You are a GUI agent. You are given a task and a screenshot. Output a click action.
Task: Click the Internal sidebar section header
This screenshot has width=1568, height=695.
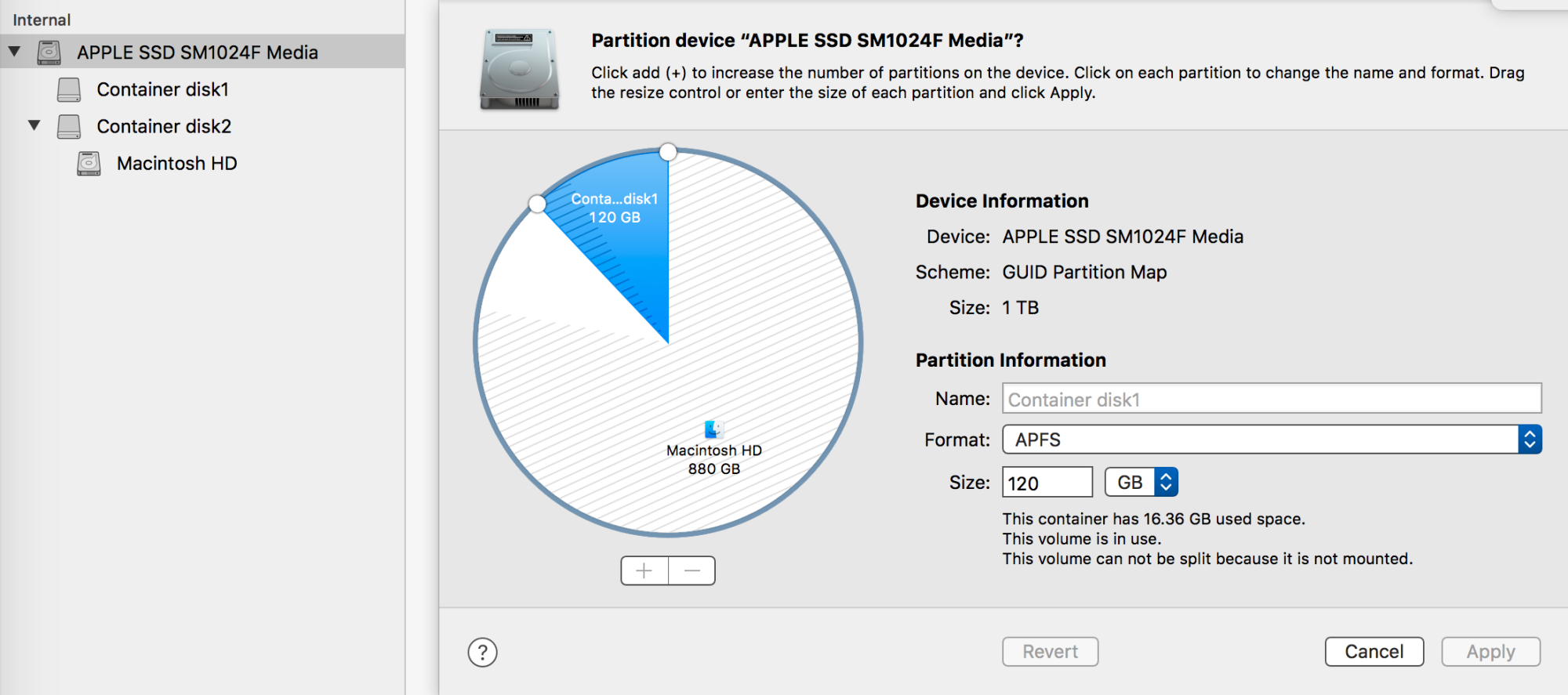[42, 20]
